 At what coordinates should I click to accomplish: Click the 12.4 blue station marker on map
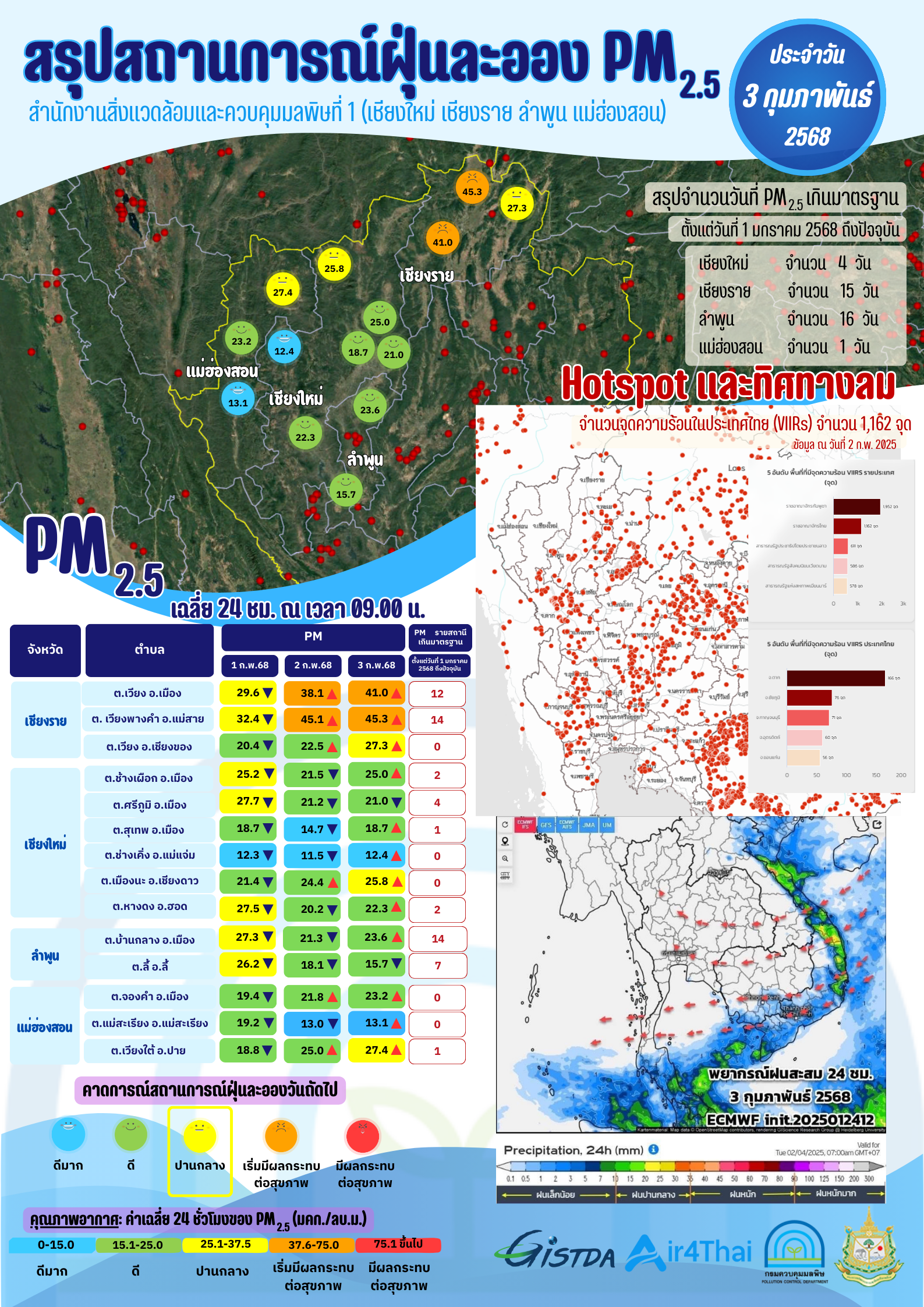(x=284, y=346)
